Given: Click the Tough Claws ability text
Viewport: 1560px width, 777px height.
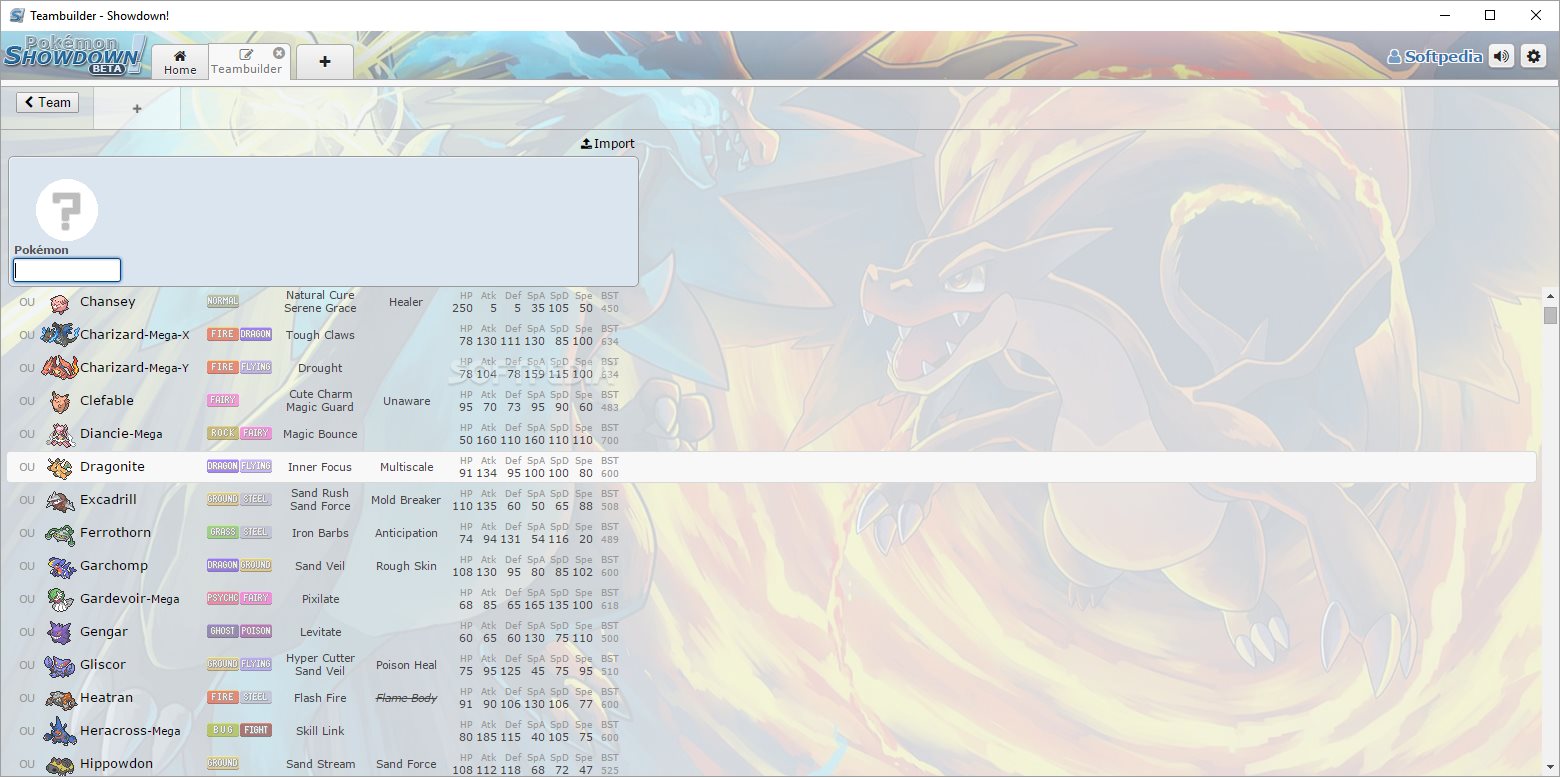Looking at the screenshot, I should click(320, 335).
